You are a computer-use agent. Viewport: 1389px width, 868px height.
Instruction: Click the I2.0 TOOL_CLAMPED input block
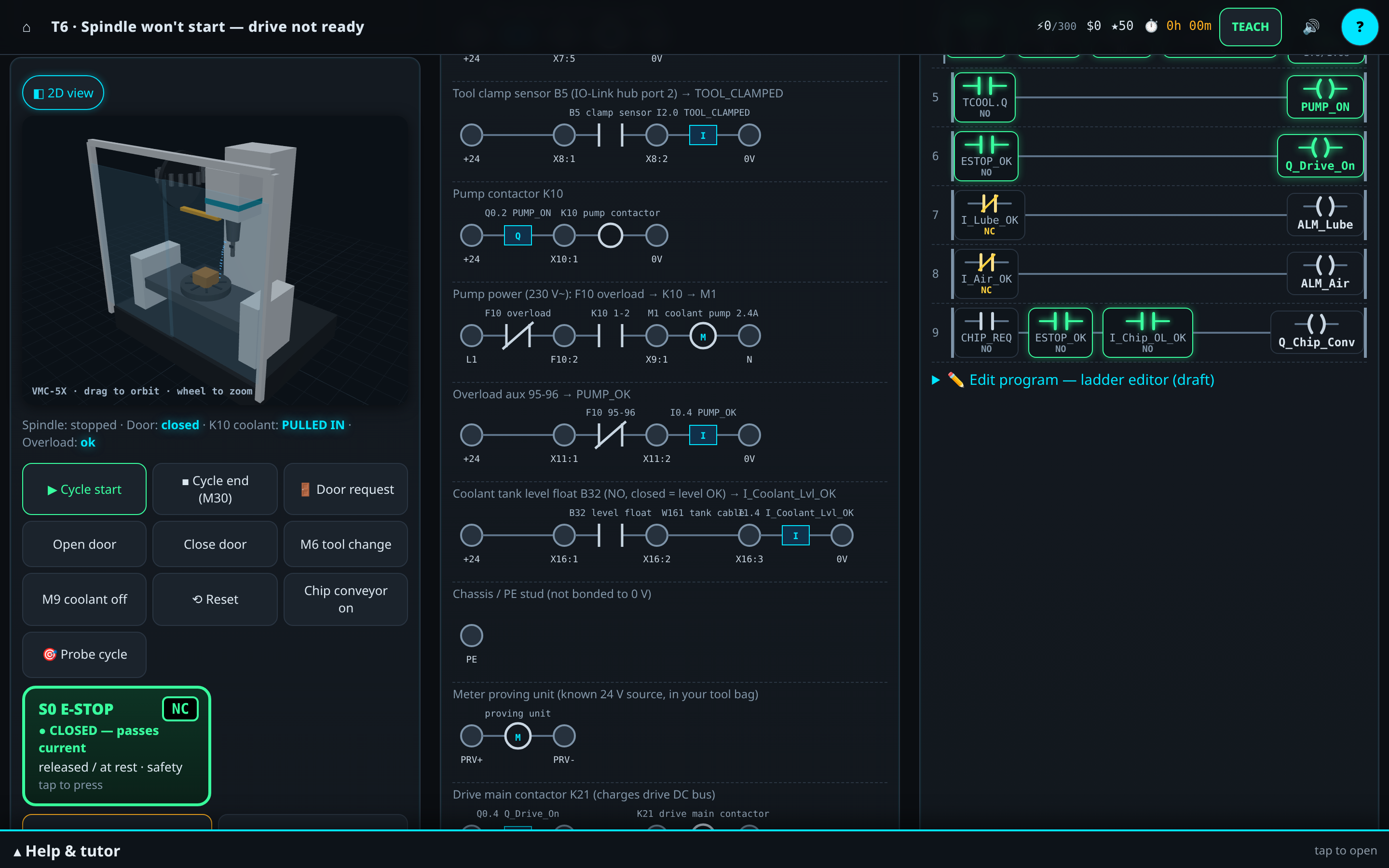(x=703, y=136)
